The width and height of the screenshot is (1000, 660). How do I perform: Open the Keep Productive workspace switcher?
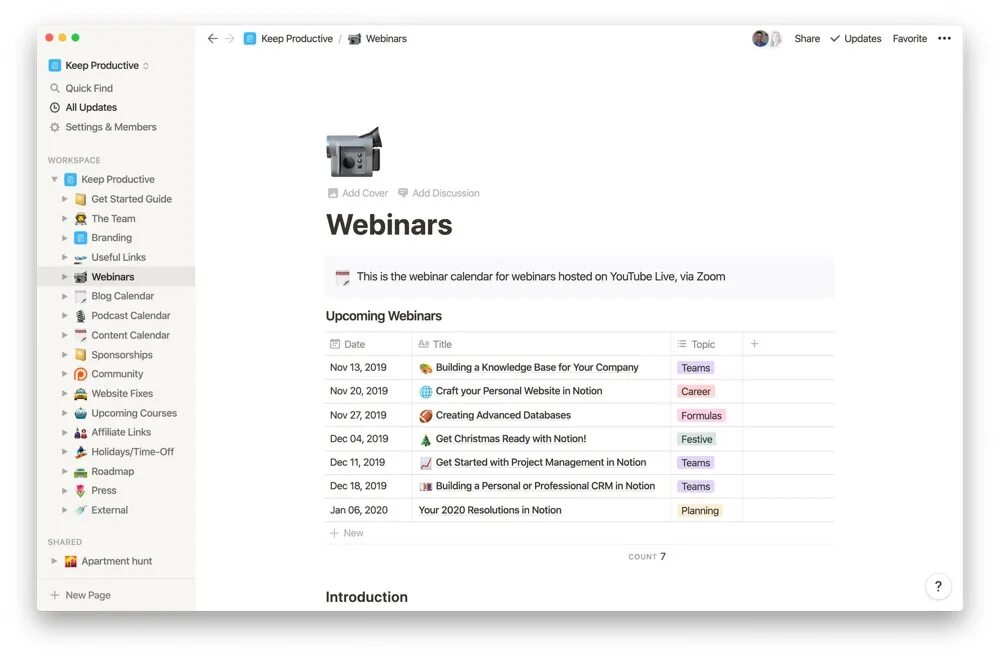point(99,65)
